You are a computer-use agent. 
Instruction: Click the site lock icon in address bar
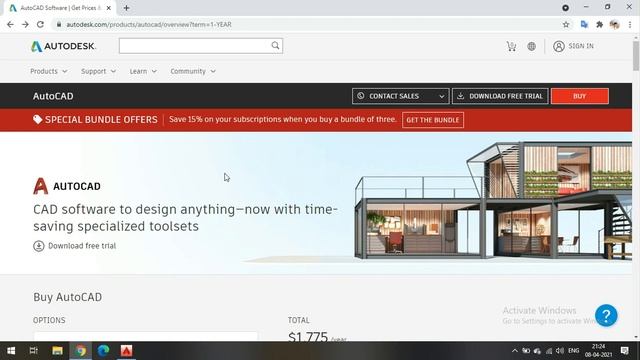point(59,24)
